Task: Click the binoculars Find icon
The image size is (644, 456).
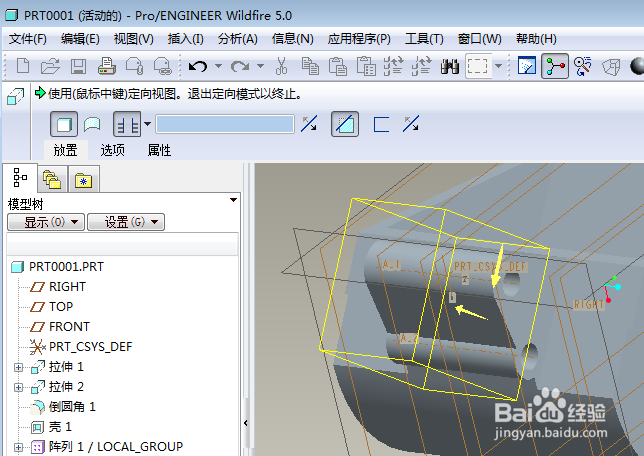Action: pyautogui.click(x=450, y=66)
